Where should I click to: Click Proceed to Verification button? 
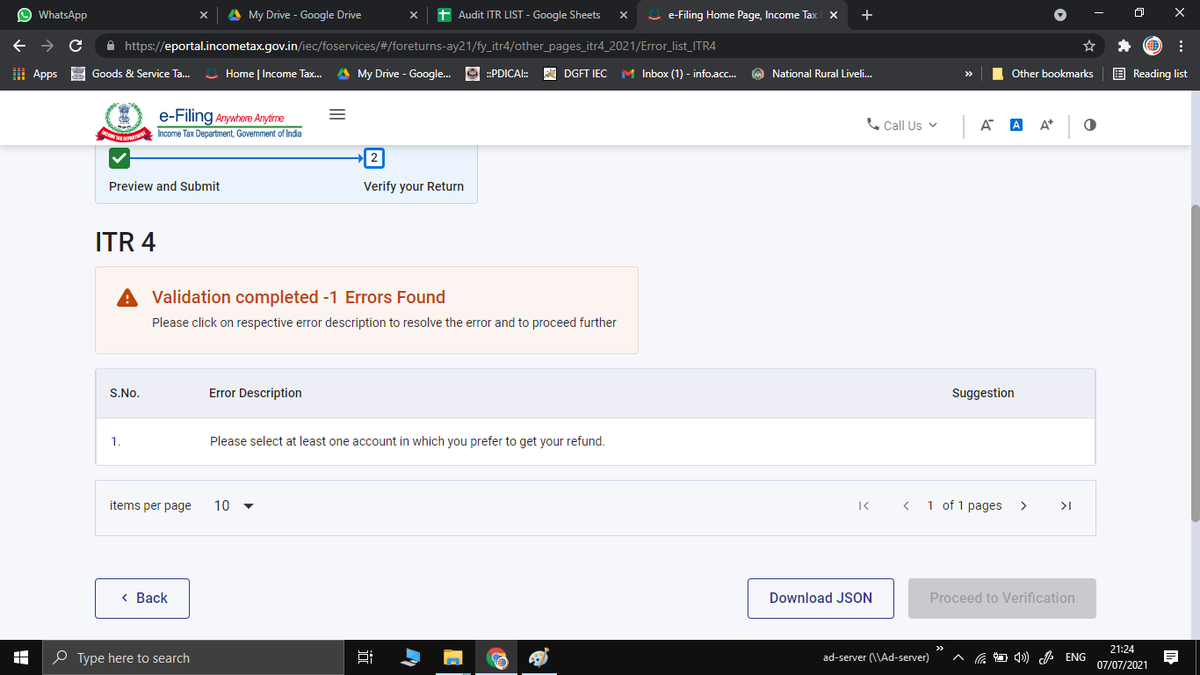coord(1002,598)
